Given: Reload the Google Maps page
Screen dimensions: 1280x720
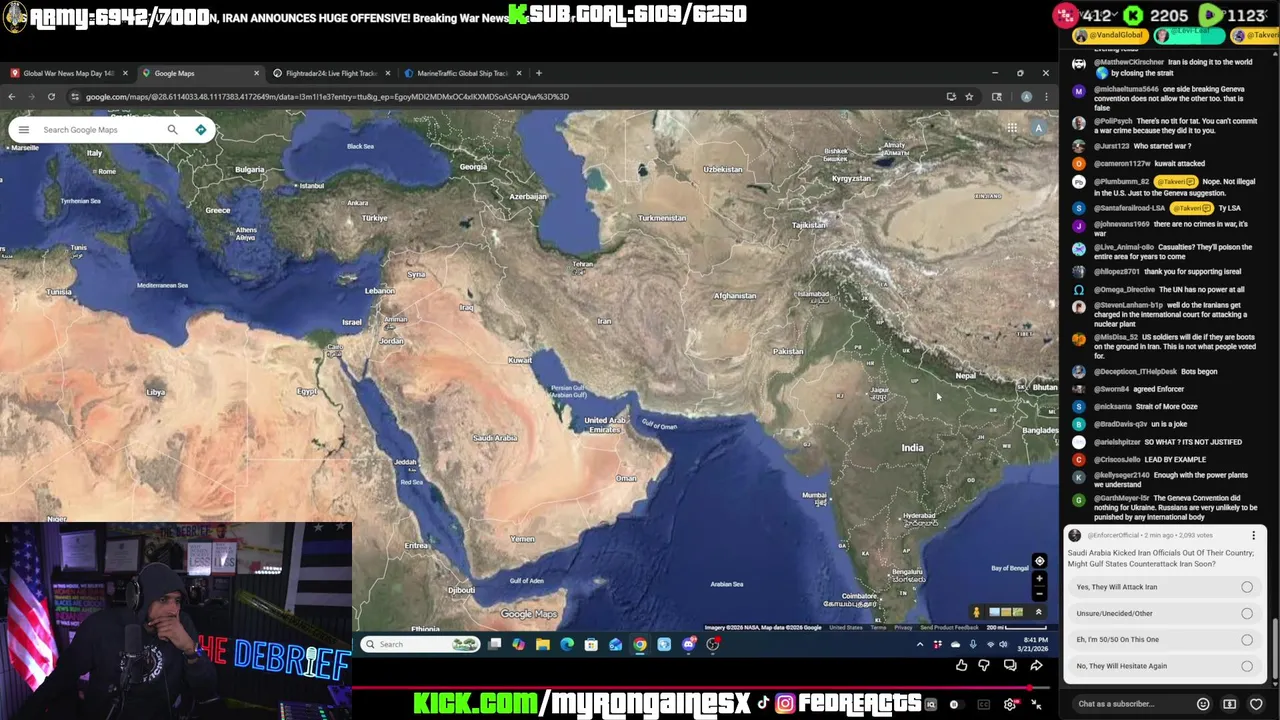Looking at the screenshot, I should pos(51,97).
